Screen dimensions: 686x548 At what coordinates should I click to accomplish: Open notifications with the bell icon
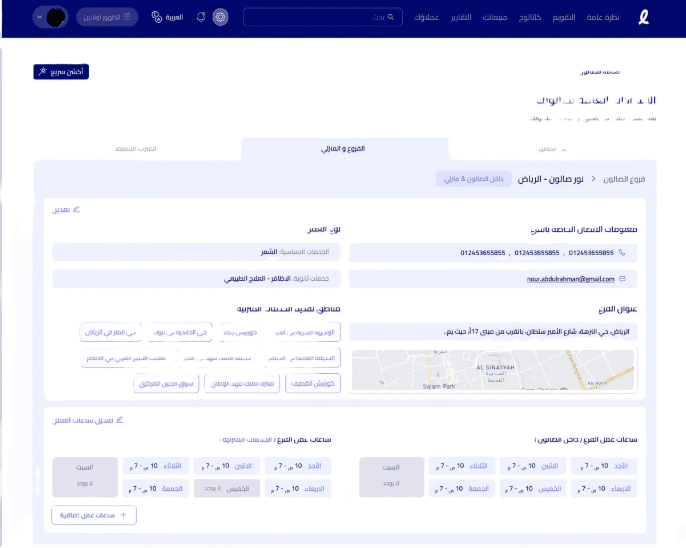[201, 17]
